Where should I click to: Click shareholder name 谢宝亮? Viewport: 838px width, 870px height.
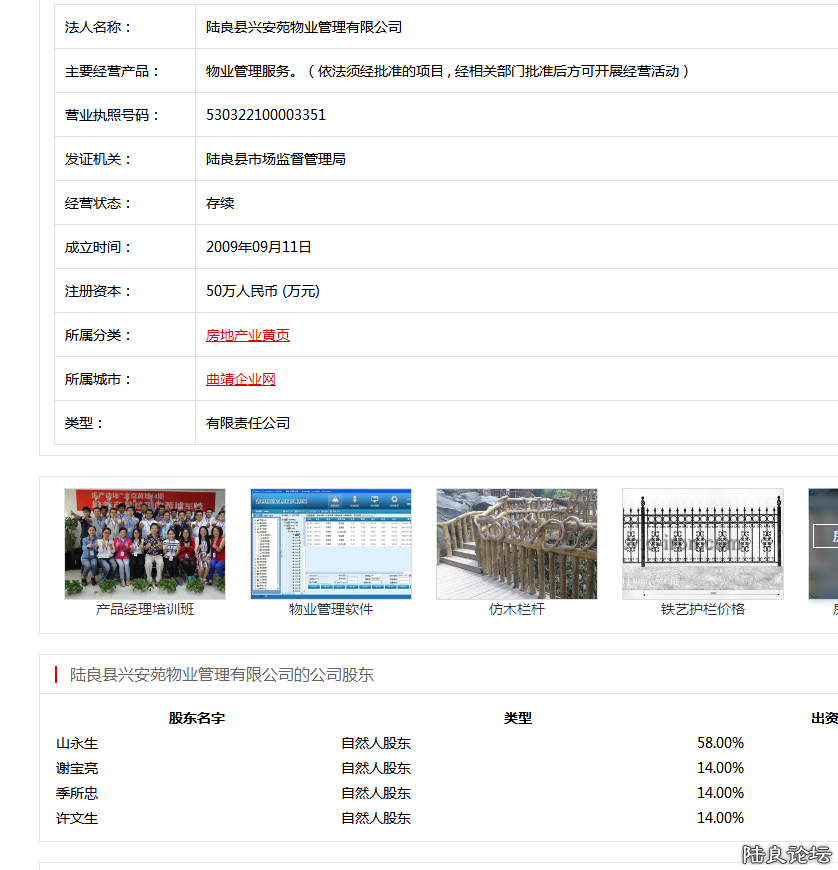77,768
